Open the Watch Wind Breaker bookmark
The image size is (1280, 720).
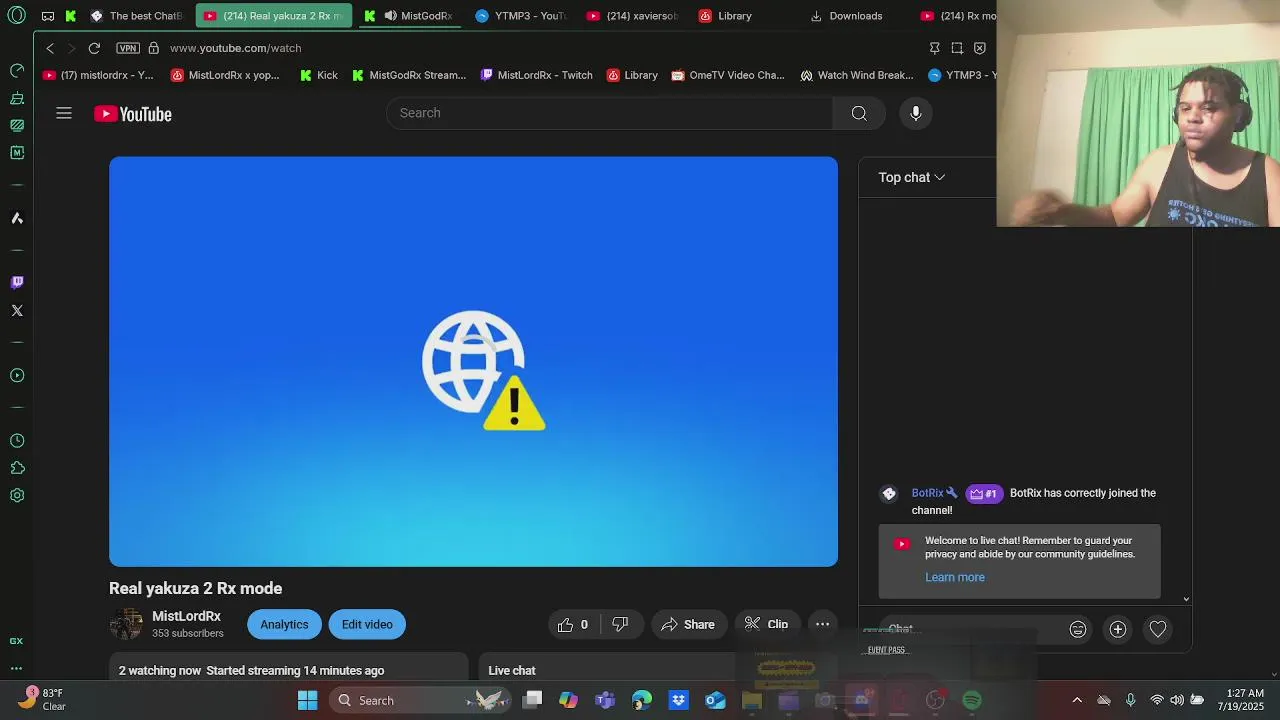[856, 75]
